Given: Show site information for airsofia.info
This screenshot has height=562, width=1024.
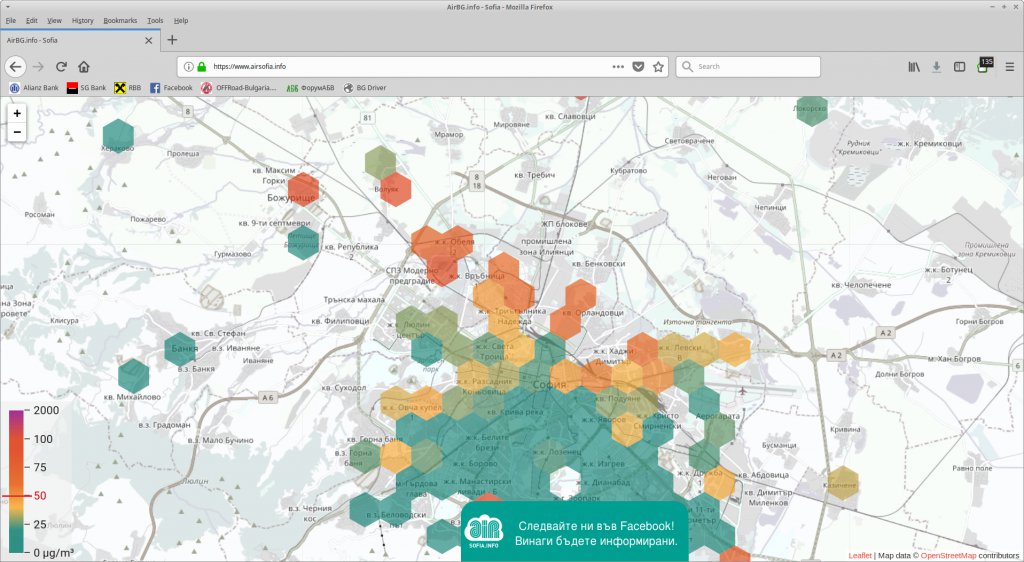Looking at the screenshot, I should coord(187,67).
